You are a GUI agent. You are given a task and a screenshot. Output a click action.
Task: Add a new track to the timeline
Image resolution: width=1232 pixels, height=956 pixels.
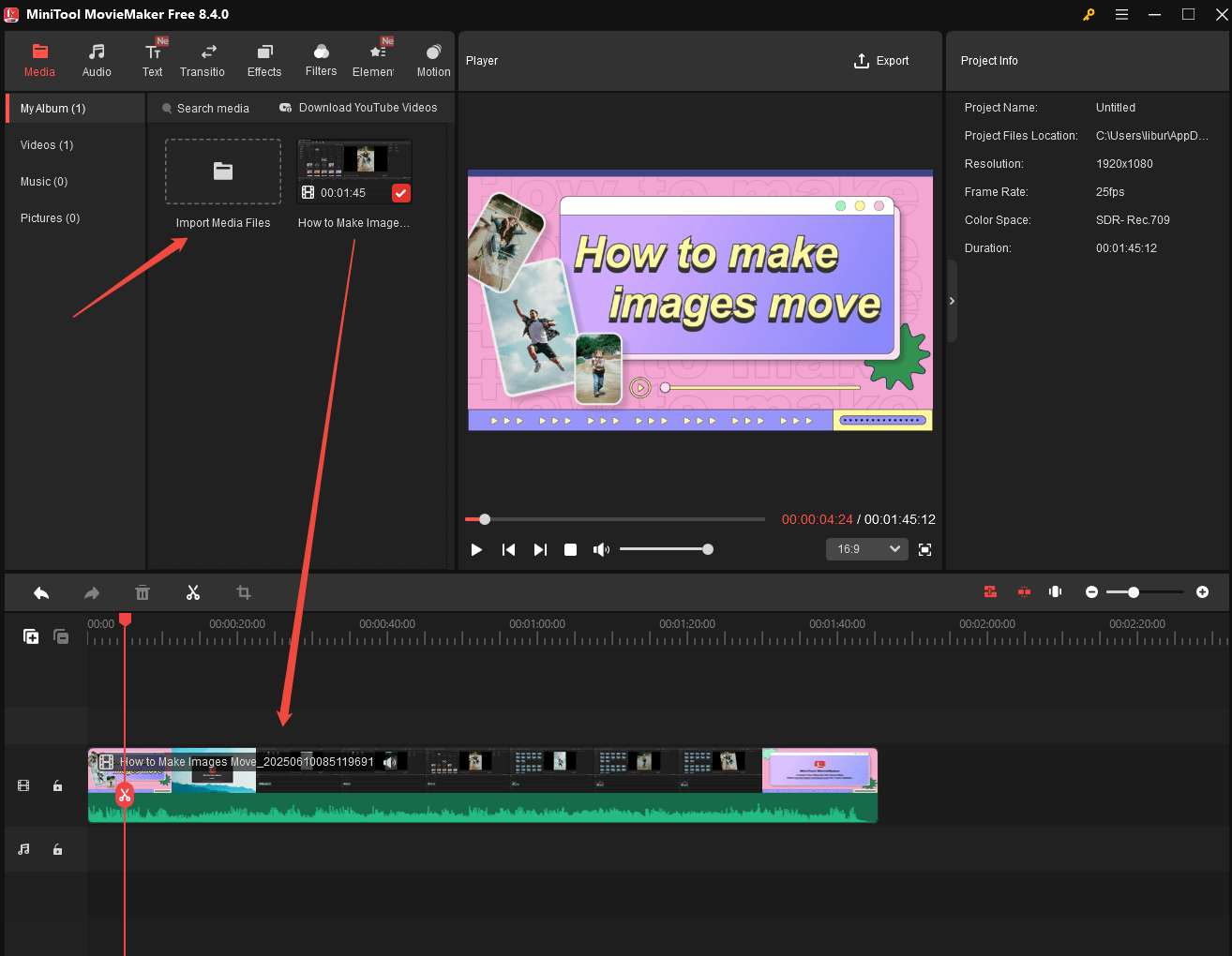(31, 635)
